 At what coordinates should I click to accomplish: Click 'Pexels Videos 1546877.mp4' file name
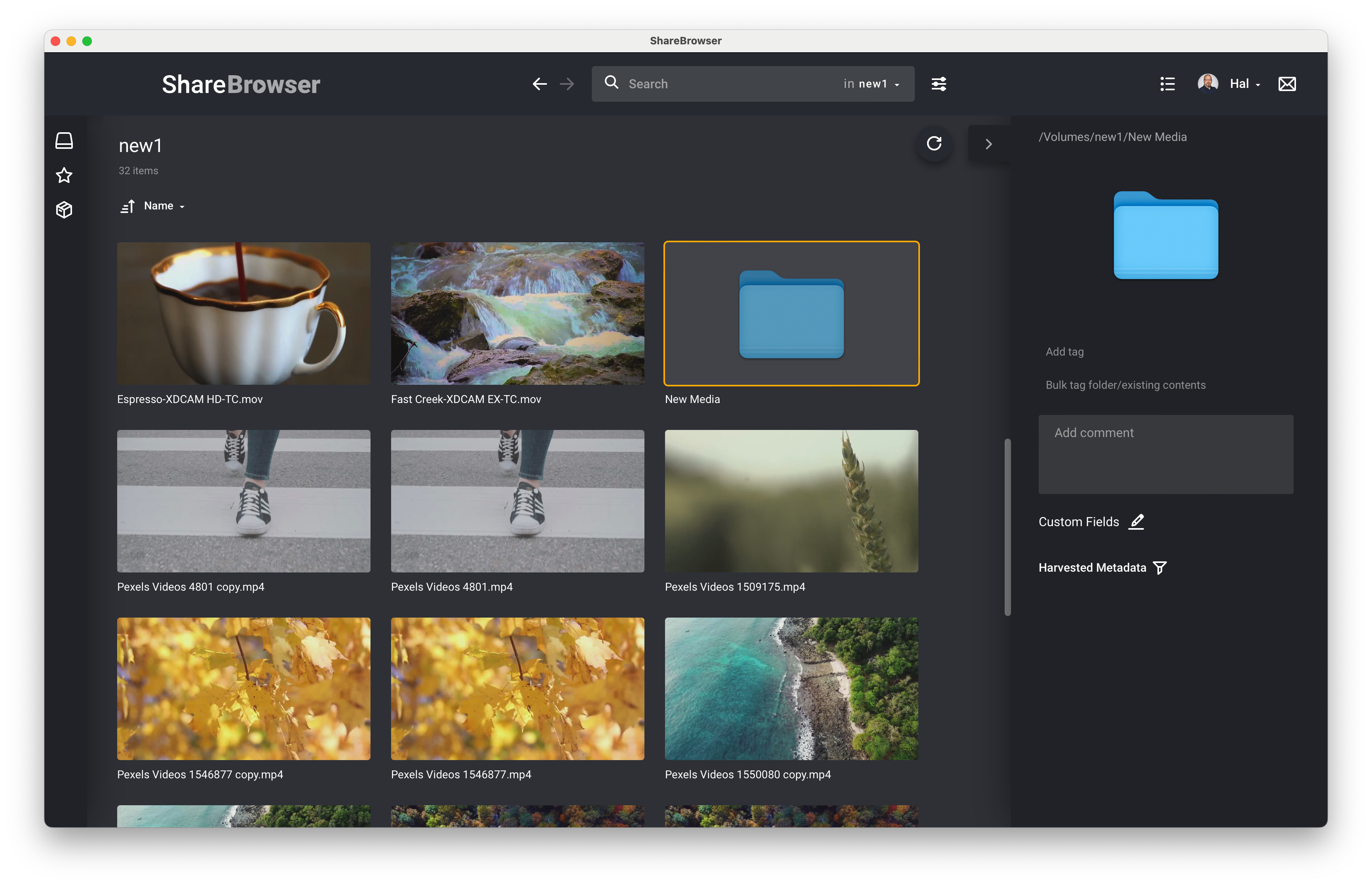461,774
